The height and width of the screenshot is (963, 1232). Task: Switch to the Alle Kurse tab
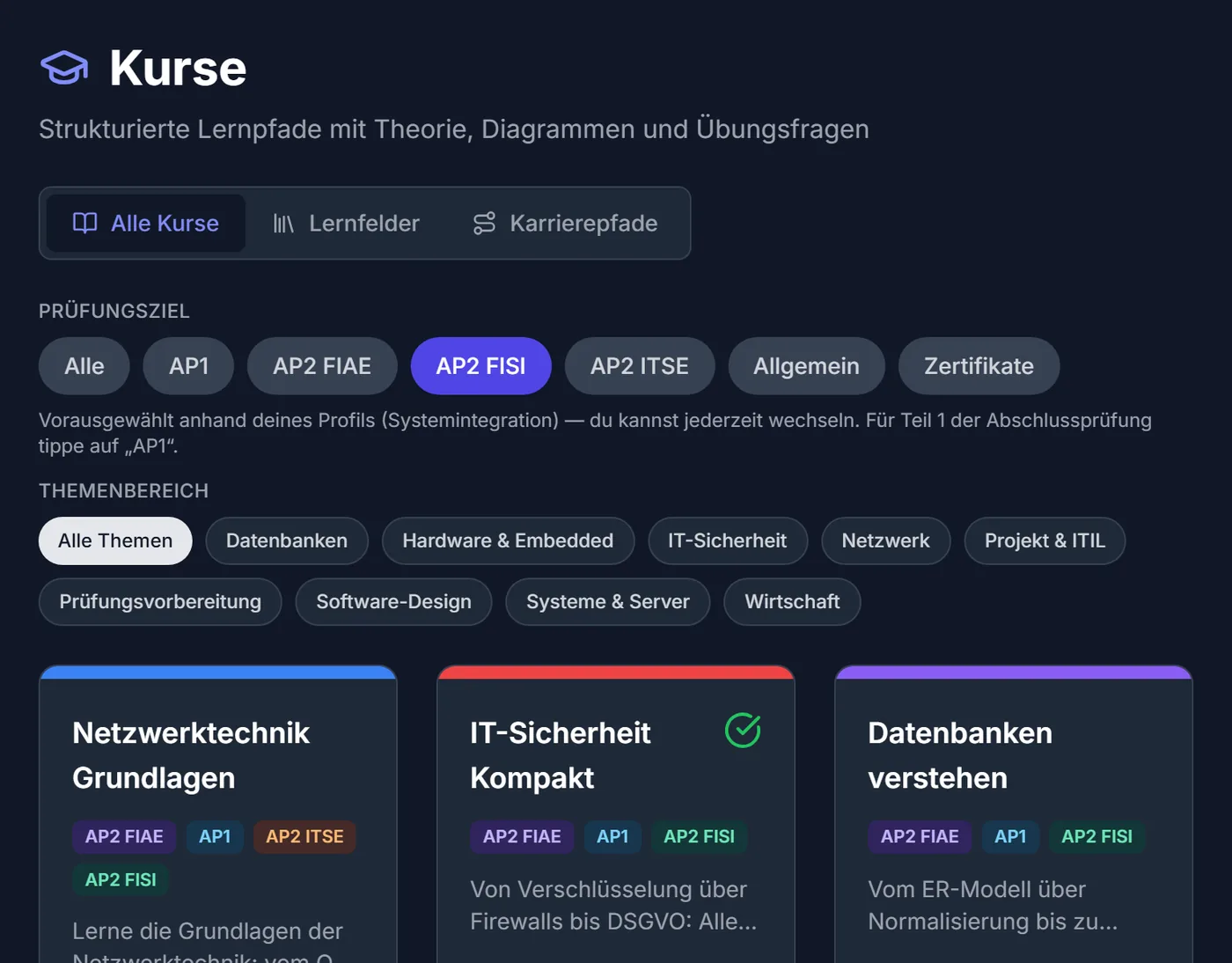tap(146, 224)
